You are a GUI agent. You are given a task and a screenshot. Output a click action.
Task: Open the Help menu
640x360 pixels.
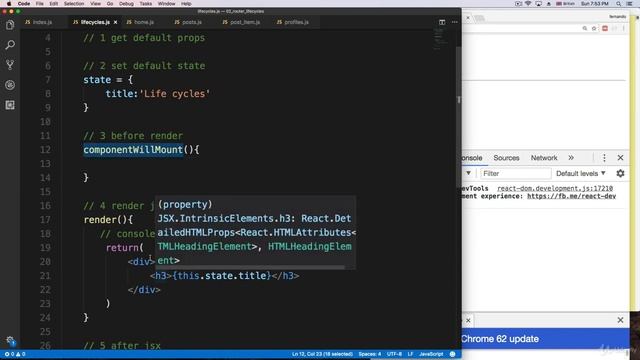186,4
